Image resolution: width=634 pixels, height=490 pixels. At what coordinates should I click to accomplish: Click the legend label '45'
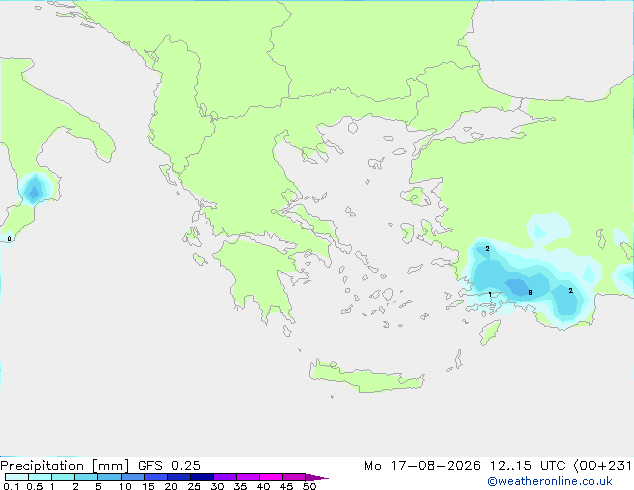click(286, 486)
